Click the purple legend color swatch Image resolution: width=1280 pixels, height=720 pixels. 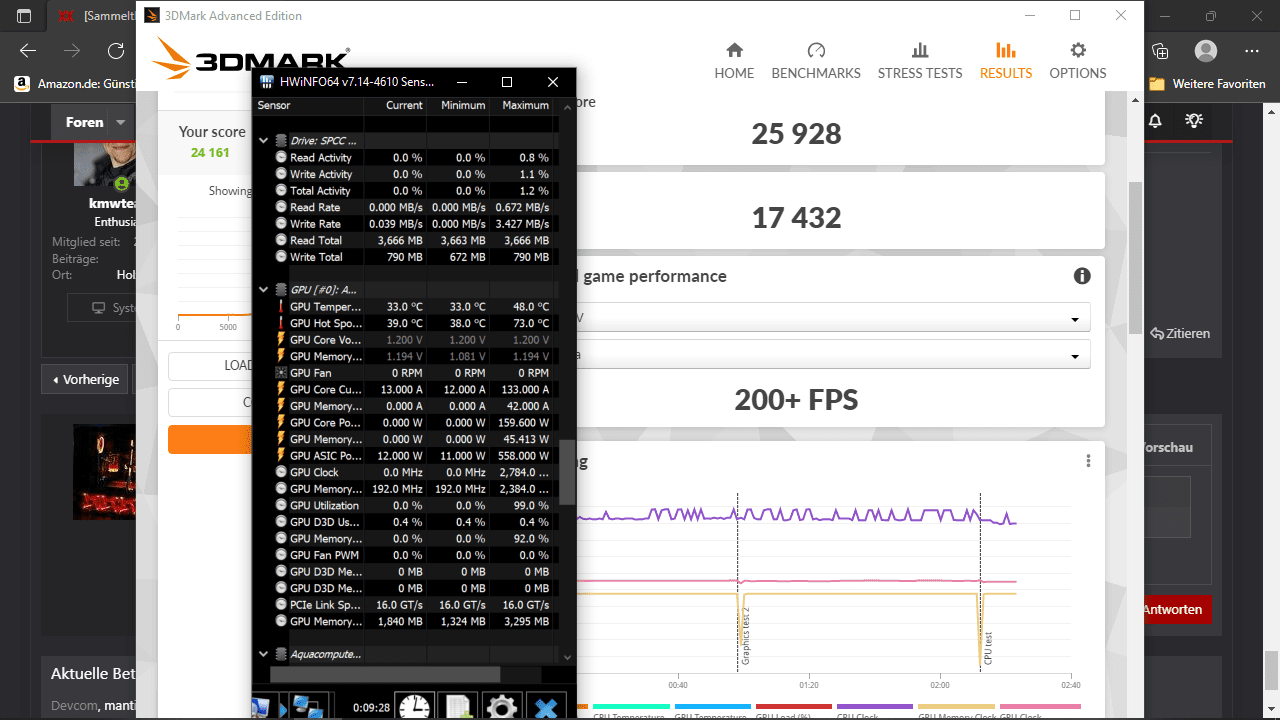click(x=875, y=706)
